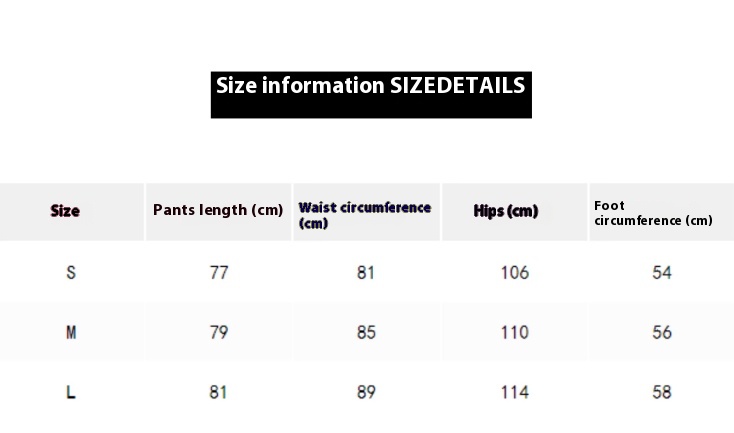The width and height of the screenshot is (734, 433).
Task: Select waist circumference value 85
Action: (x=366, y=332)
